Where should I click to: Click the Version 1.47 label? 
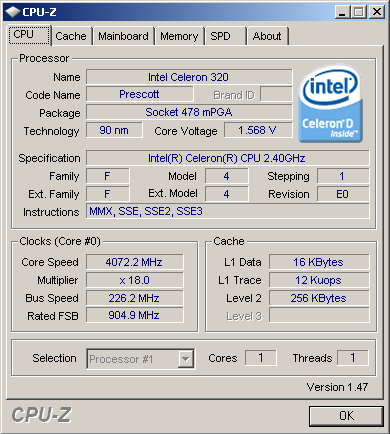tap(337, 387)
